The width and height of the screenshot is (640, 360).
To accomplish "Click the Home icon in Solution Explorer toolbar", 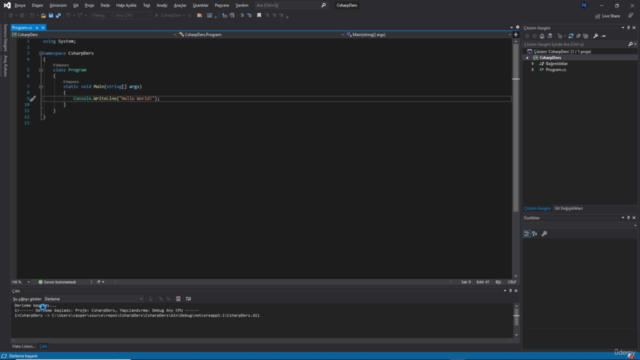I will (x=542, y=36).
